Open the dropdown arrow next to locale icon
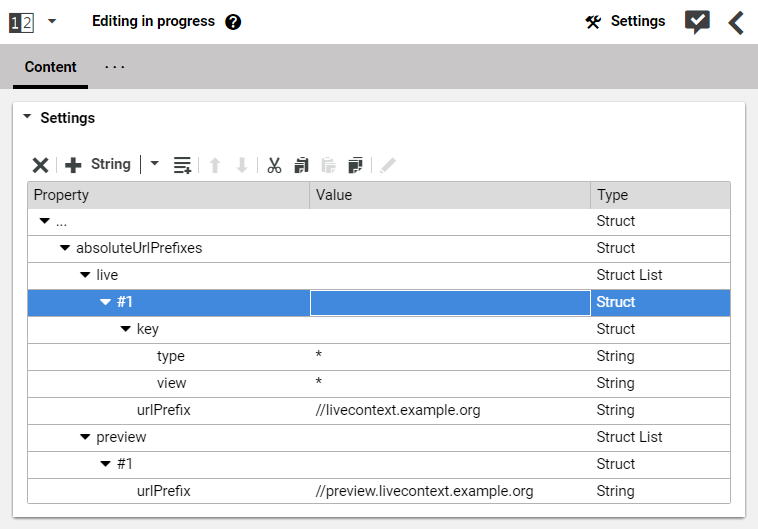This screenshot has width=758, height=529. click(x=52, y=21)
